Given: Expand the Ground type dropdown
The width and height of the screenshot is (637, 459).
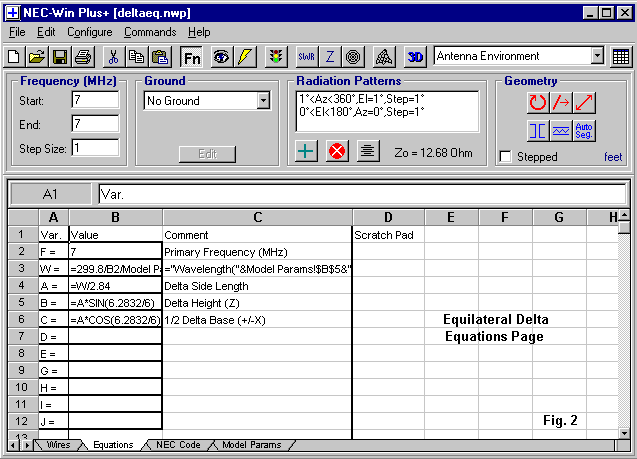Looking at the screenshot, I should (263, 101).
